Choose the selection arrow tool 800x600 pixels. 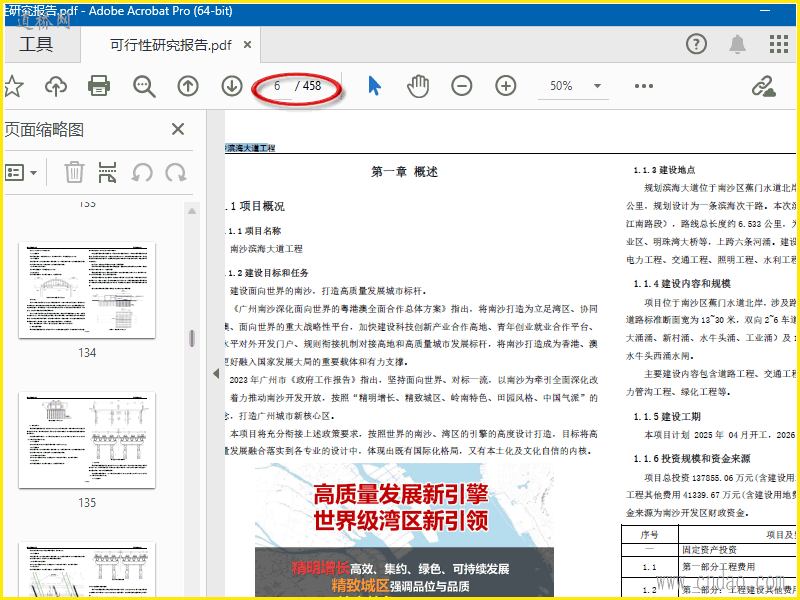coord(374,86)
